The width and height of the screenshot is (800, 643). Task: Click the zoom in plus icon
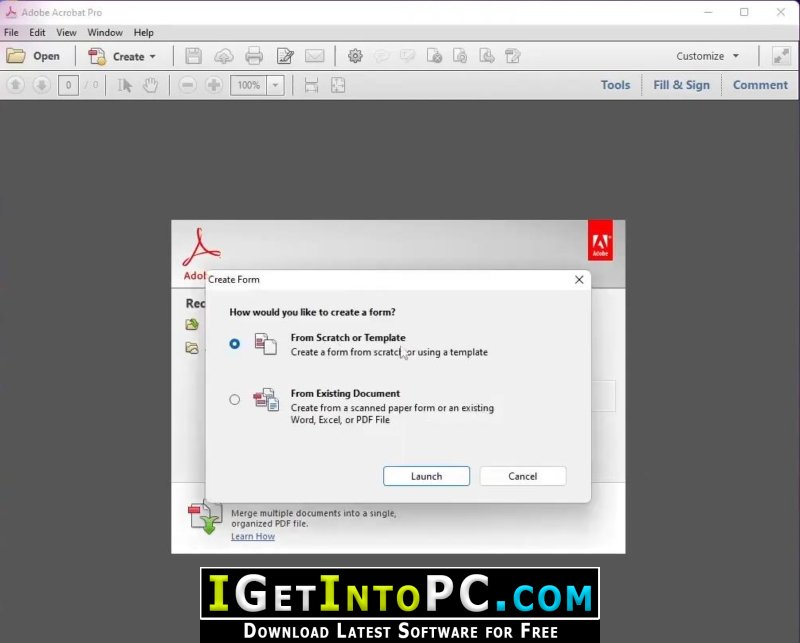(x=214, y=85)
